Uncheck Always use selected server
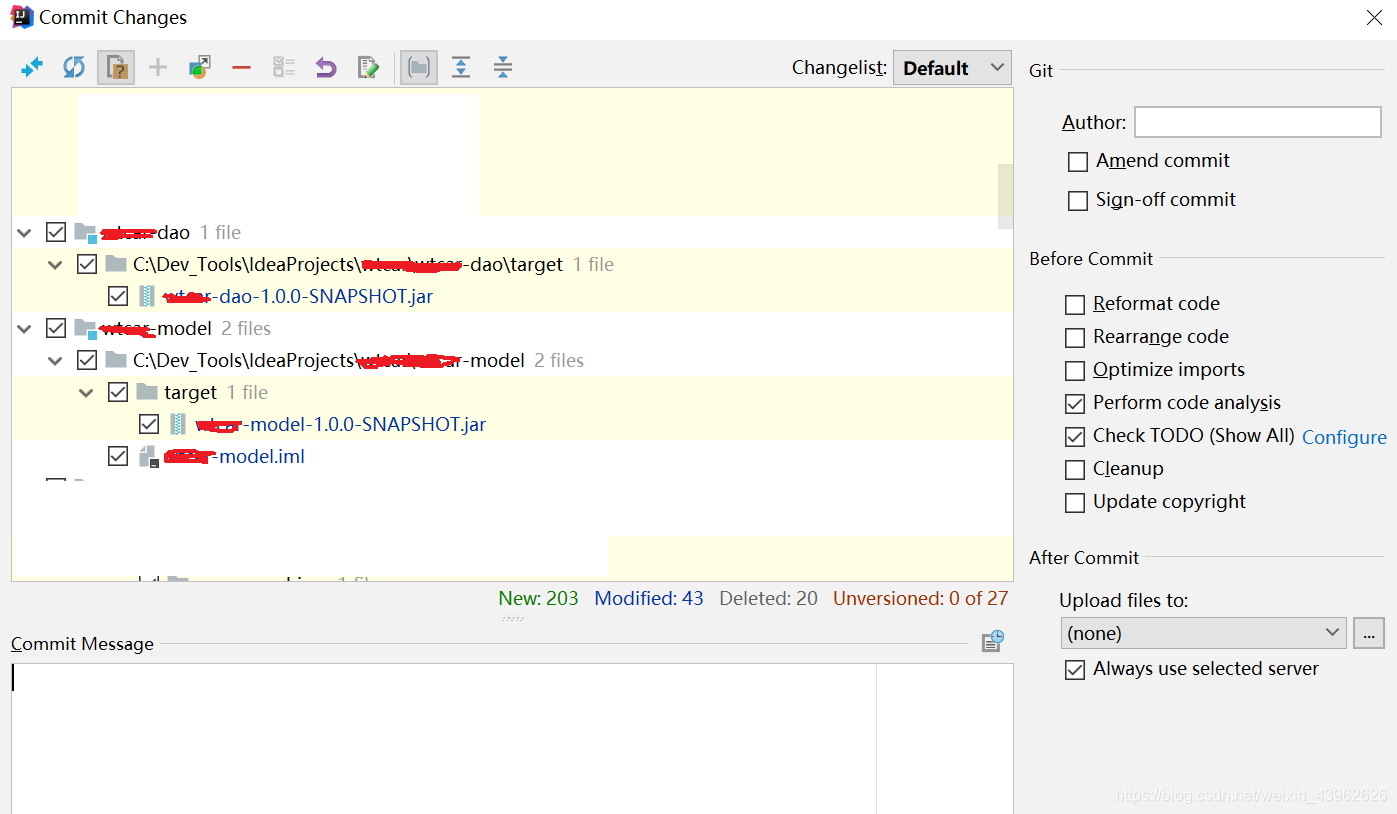 [1074, 670]
